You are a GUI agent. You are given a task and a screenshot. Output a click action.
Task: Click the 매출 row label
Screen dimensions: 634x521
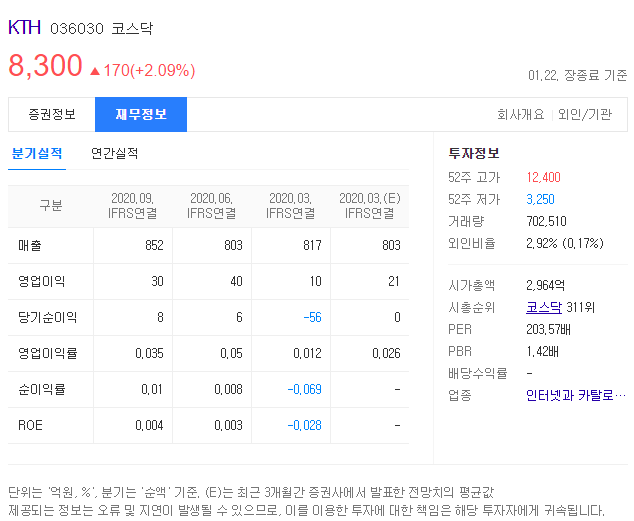pos(30,245)
